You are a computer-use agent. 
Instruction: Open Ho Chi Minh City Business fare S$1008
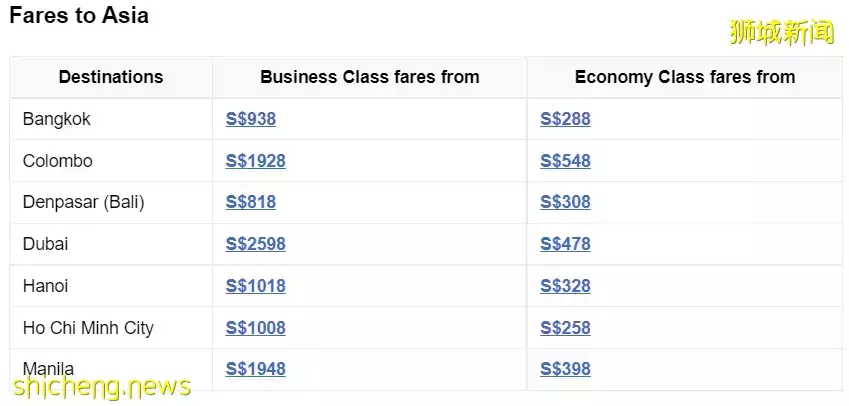pyautogui.click(x=255, y=328)
